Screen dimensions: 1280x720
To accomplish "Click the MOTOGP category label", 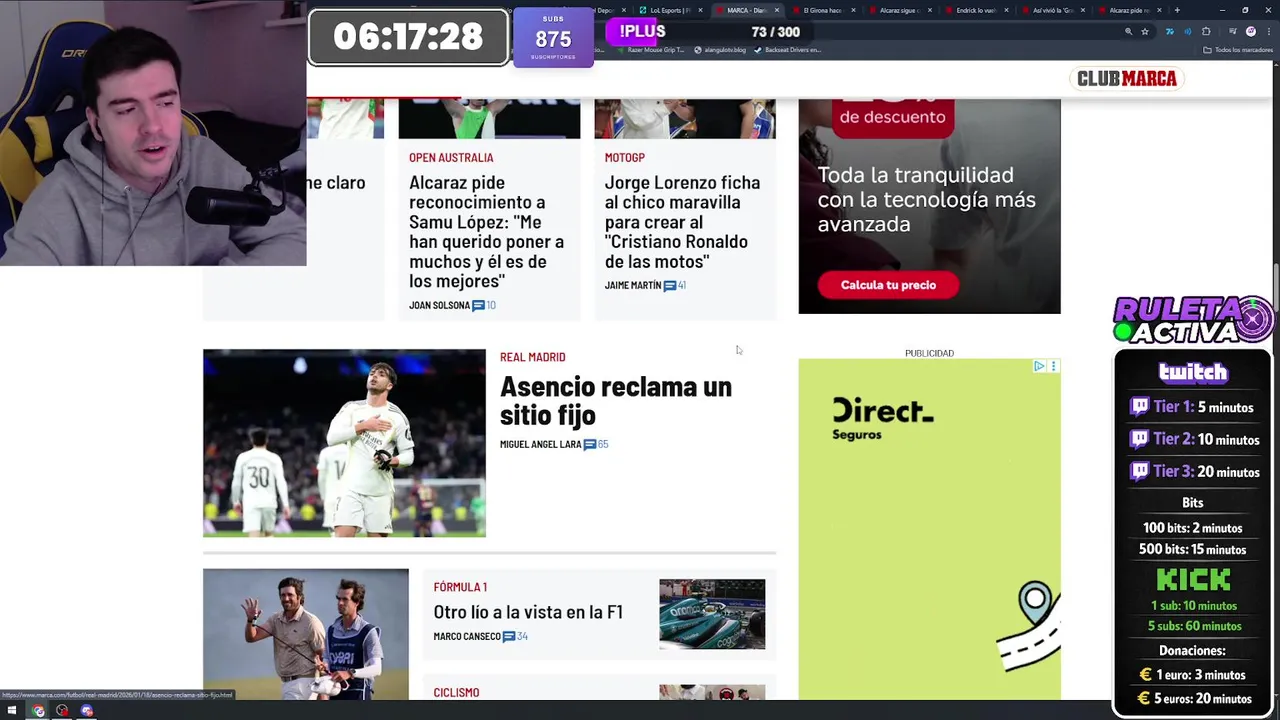I will pyautogui.click(x=624, y=157).
